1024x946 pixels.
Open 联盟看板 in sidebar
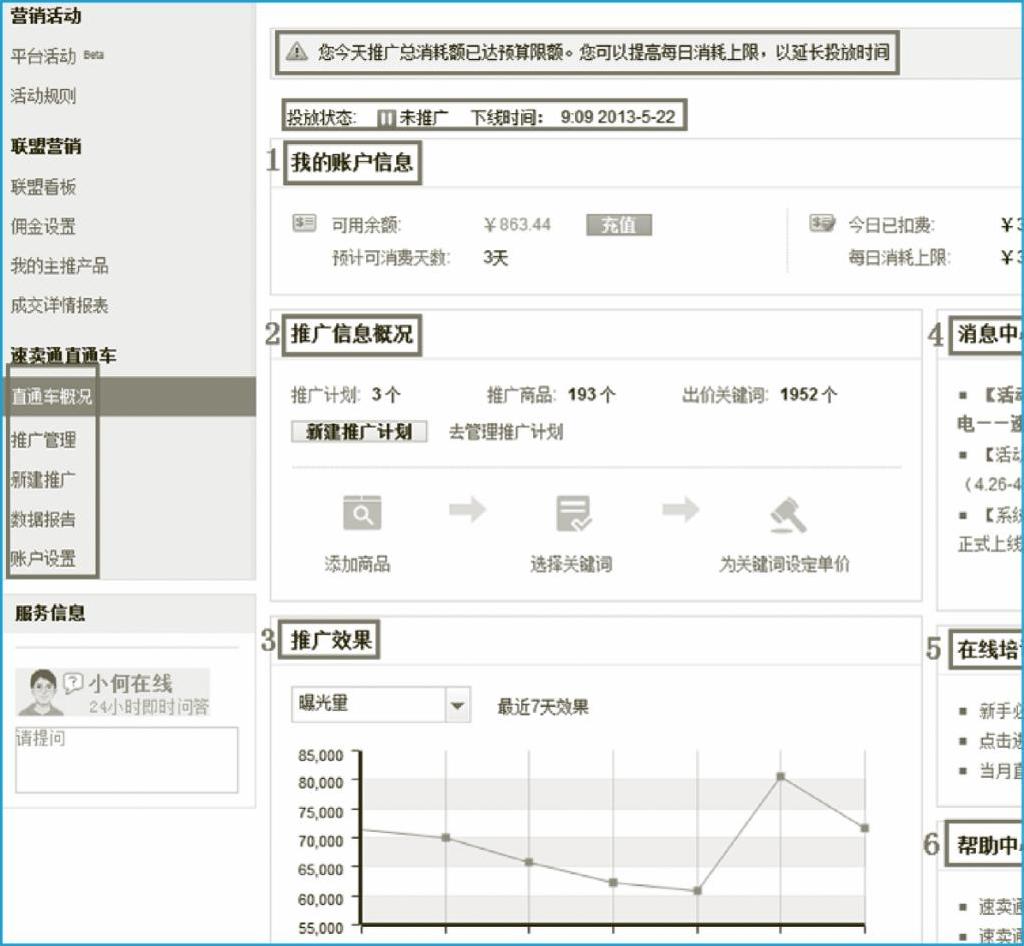43,187
